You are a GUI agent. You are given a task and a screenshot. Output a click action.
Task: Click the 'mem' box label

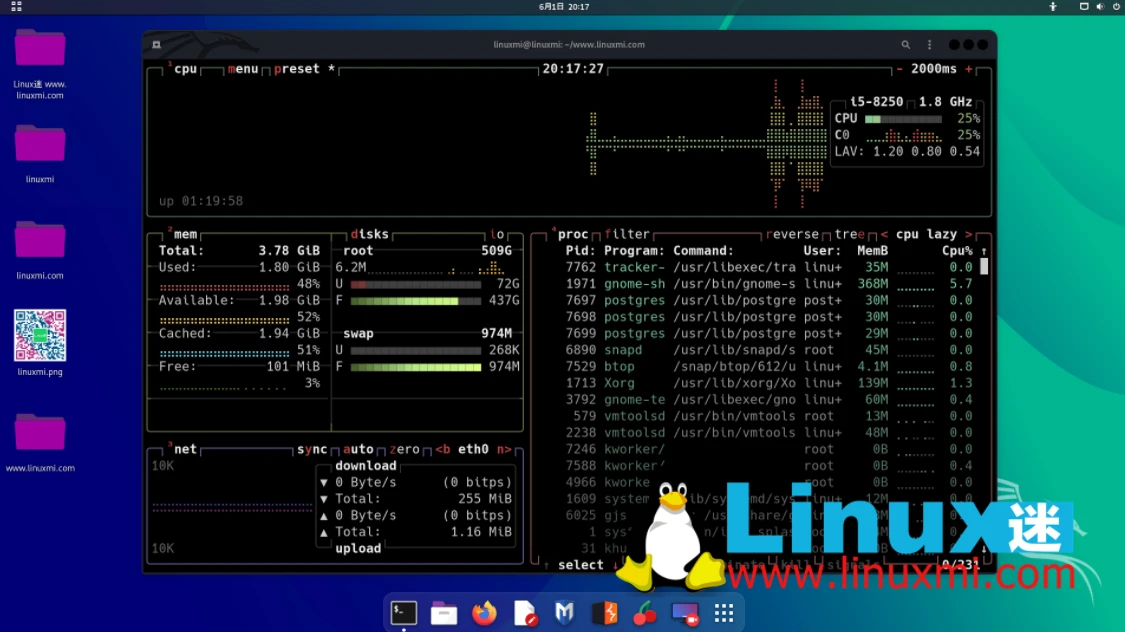point(185,234)
